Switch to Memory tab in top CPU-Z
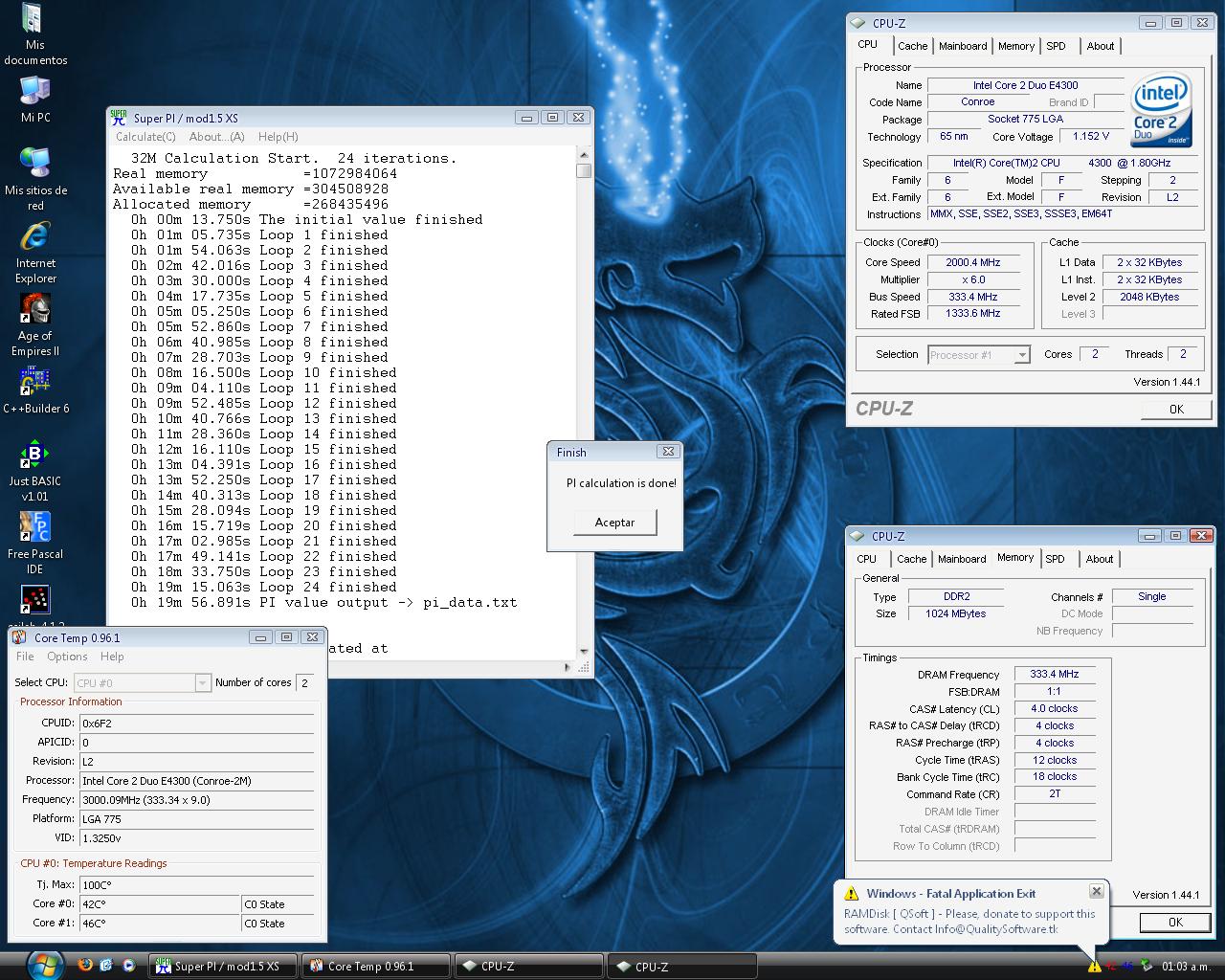Viewport: 1225px width, 980px height. point(1016,46)
